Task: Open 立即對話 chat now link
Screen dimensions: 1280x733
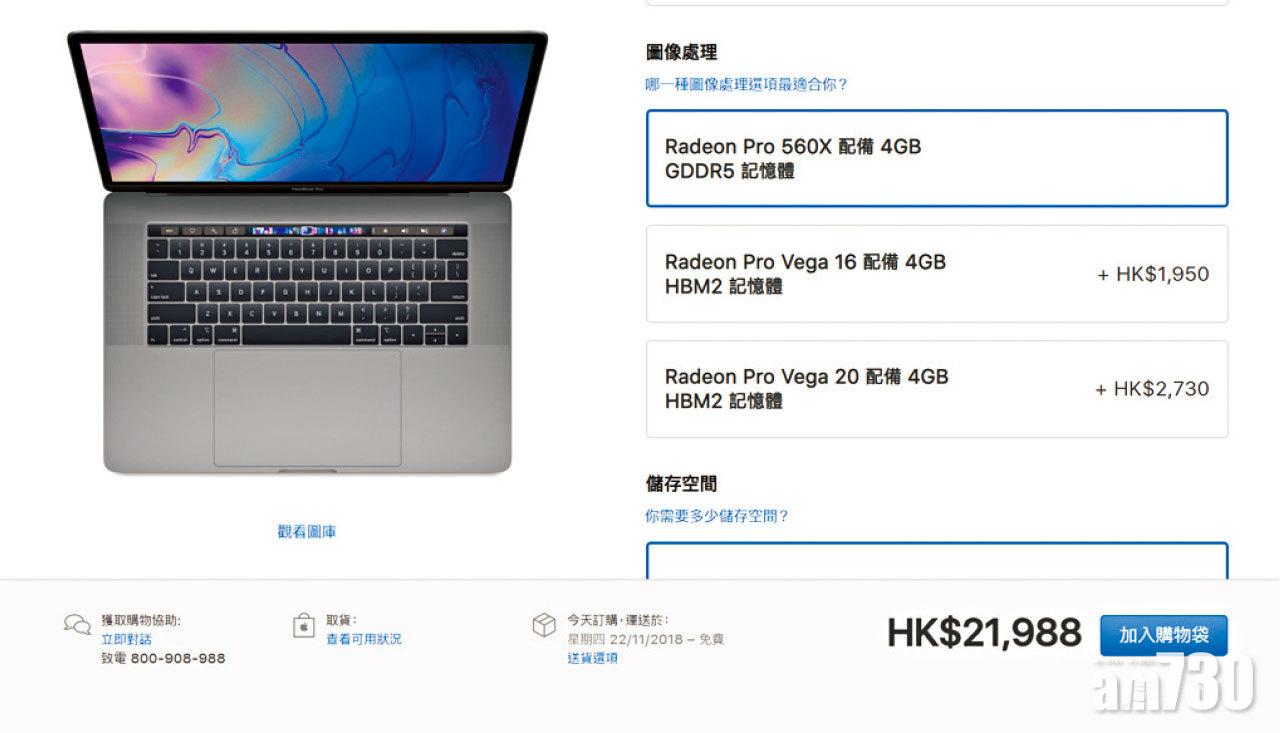Action: [x=127, y=639]
